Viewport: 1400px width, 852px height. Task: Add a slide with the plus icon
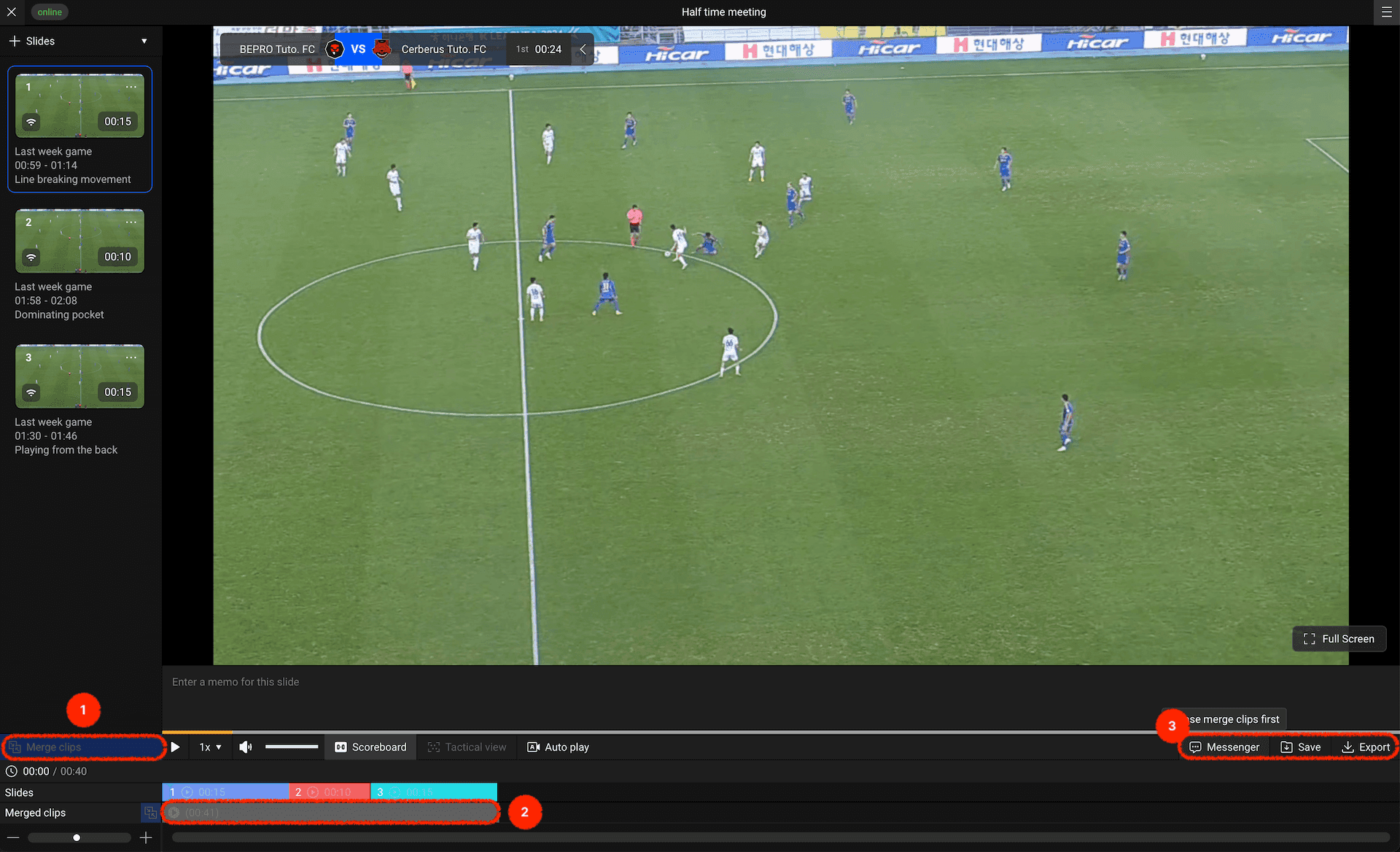pyautogui.click(x=14, y=41)
